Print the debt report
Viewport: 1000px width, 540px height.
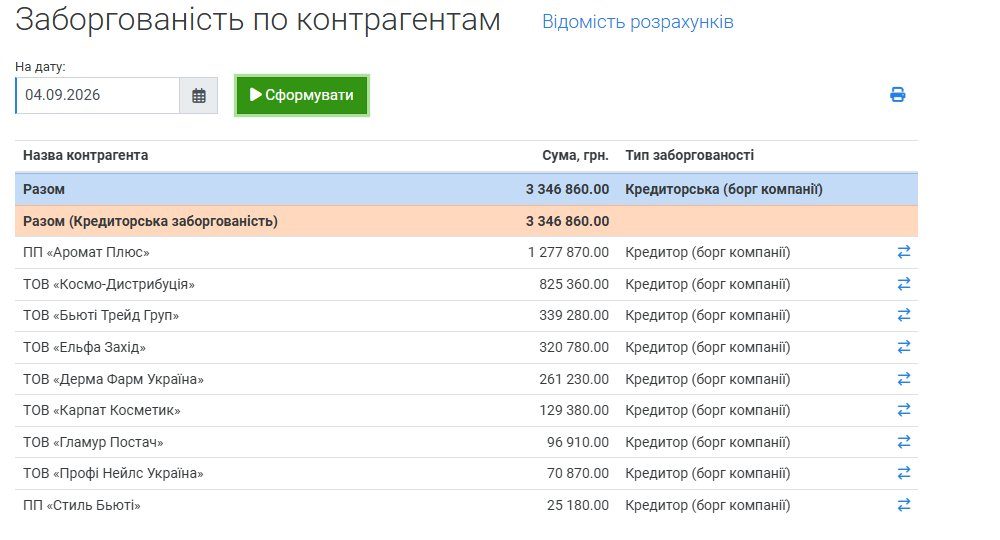(897, 95)
